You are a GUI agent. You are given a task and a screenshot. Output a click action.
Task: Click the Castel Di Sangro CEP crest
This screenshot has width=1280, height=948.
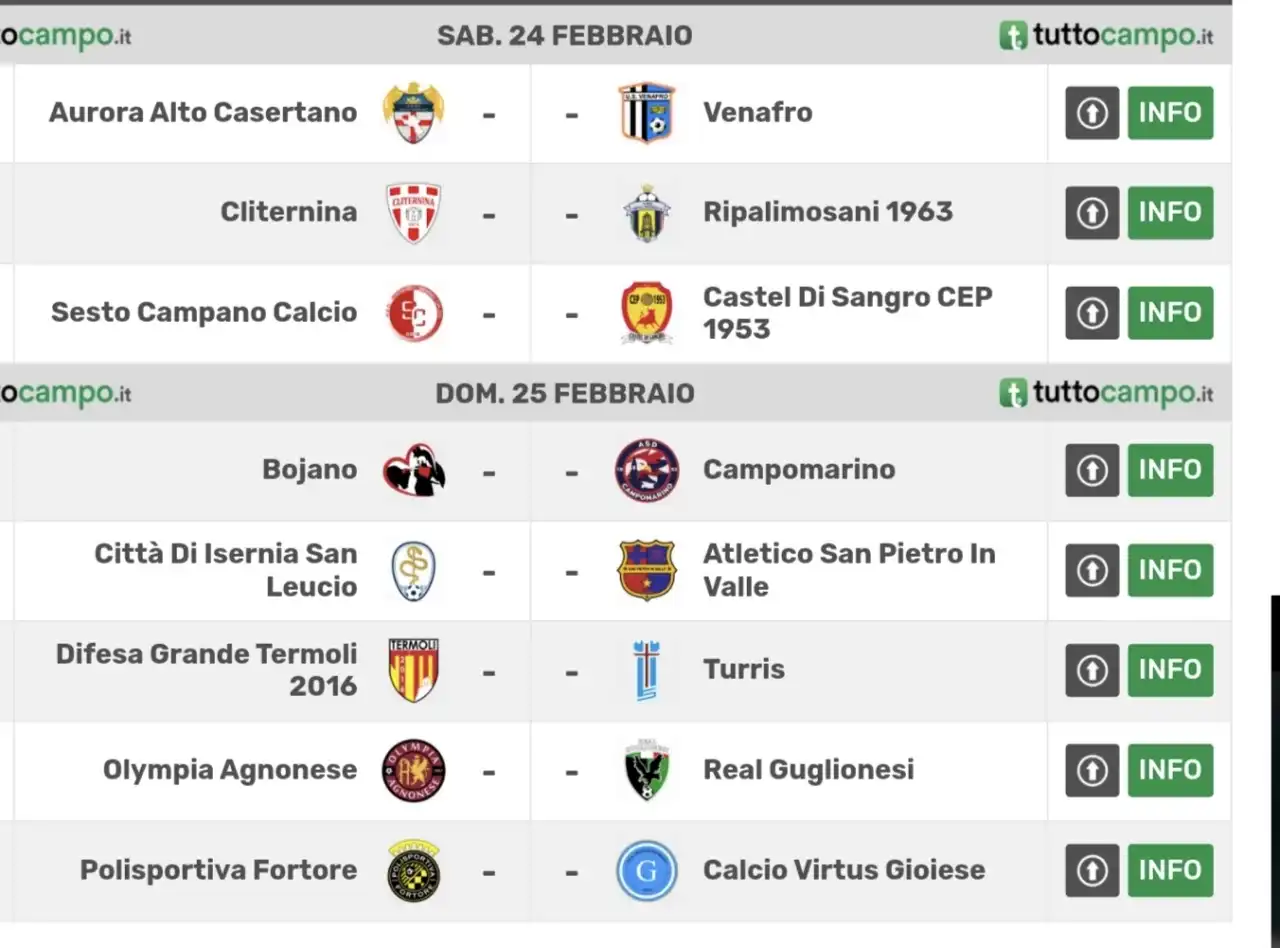pos(647,312)
